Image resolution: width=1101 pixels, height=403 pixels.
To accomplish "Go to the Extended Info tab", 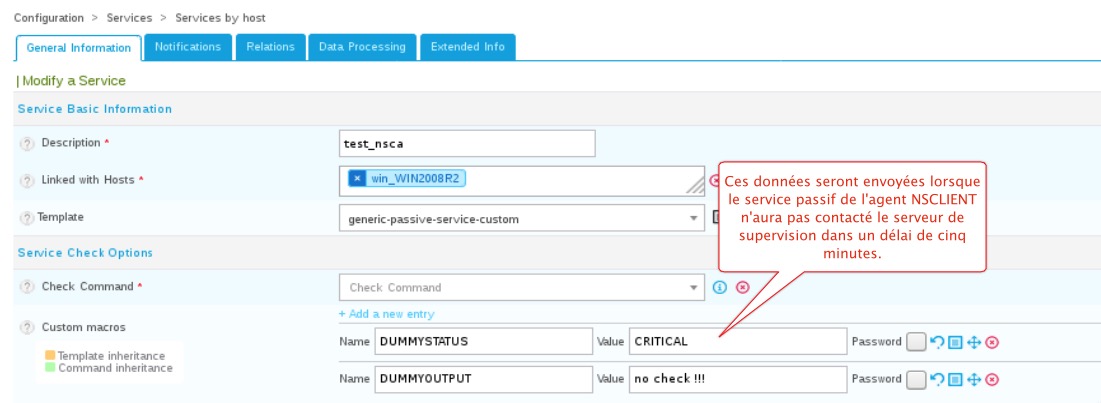I will (x=467, y=47).
